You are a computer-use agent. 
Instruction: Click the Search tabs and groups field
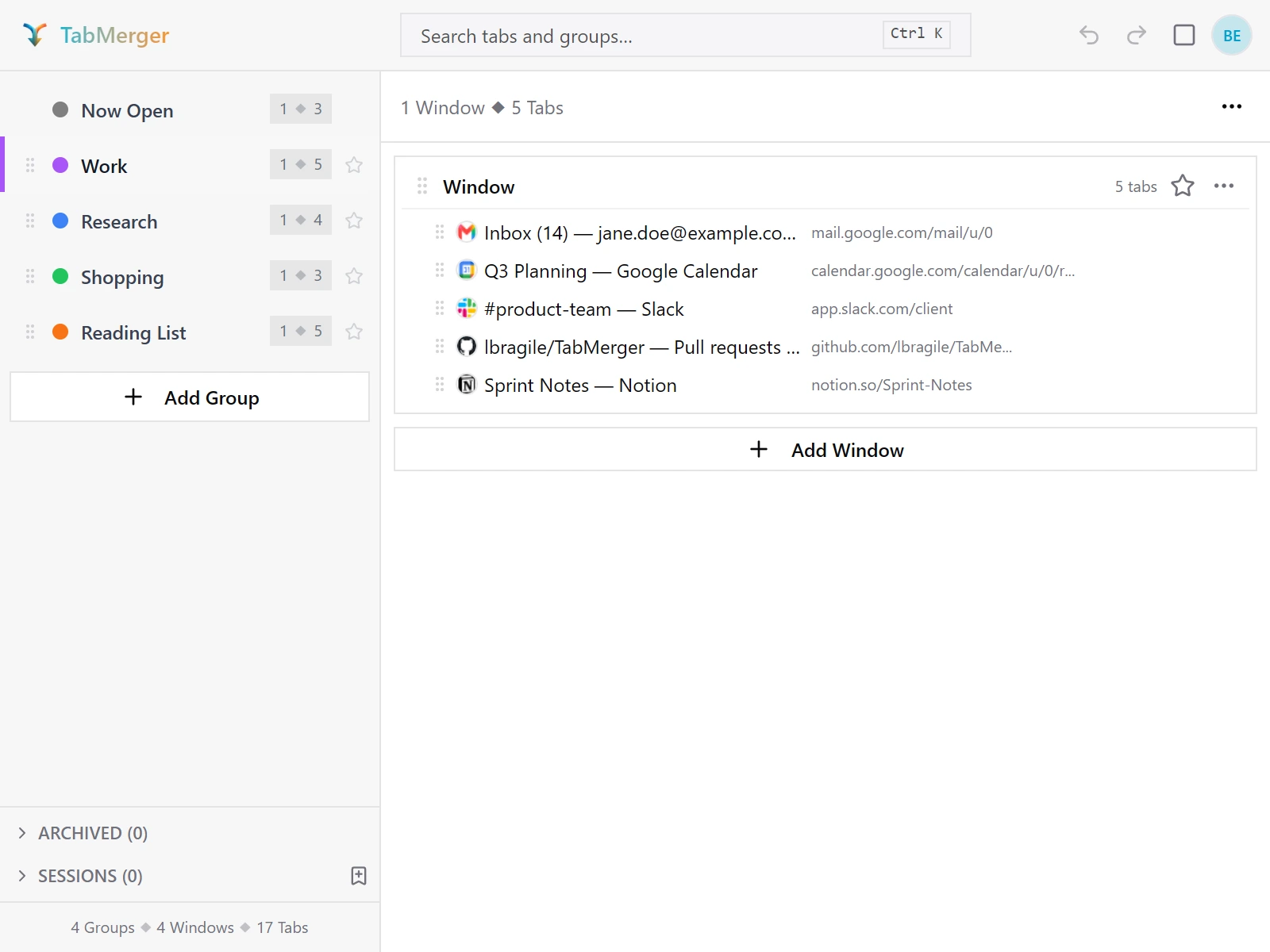click(686, 35)
